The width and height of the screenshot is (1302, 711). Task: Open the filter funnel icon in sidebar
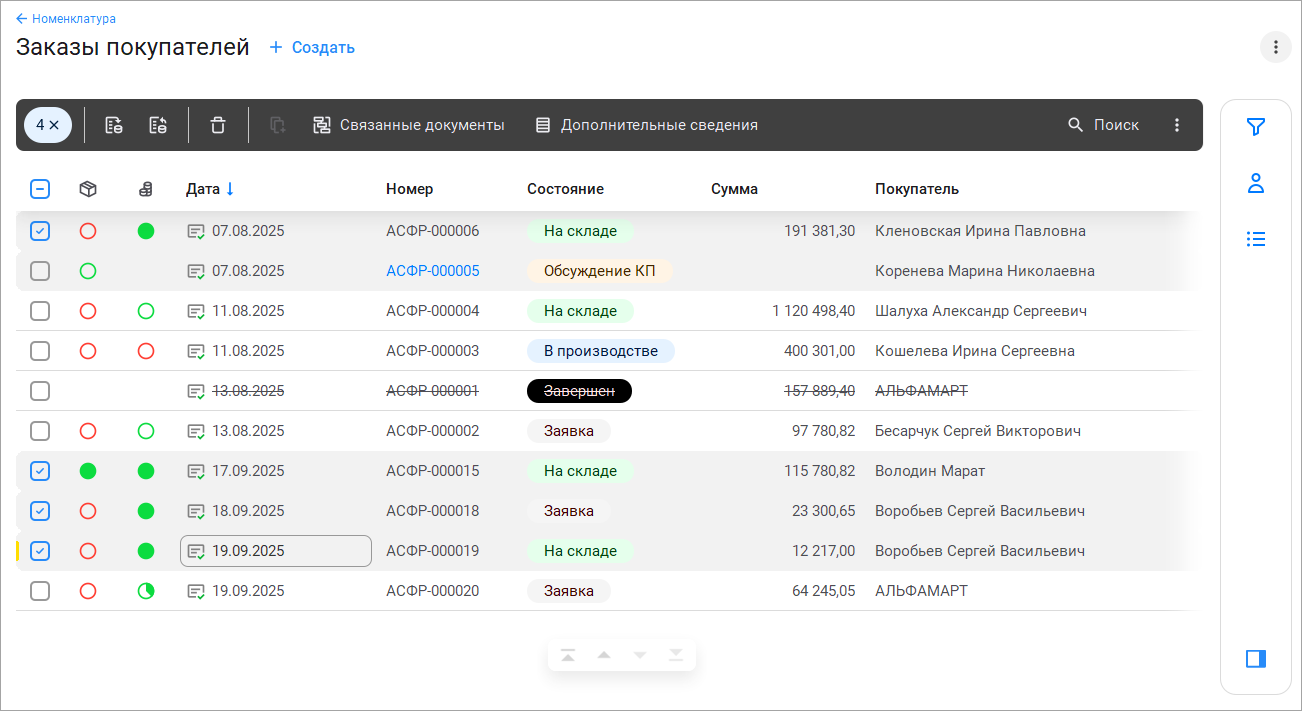[1256, 127]
